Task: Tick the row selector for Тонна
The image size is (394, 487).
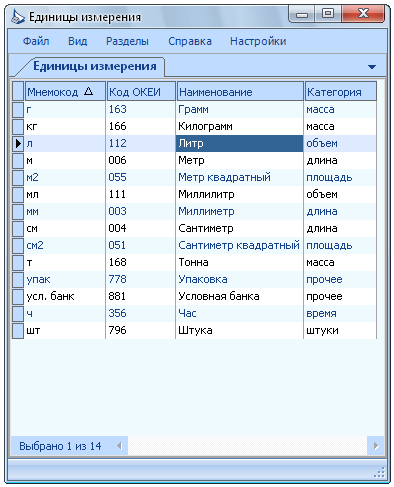Action: pos(18,263)
